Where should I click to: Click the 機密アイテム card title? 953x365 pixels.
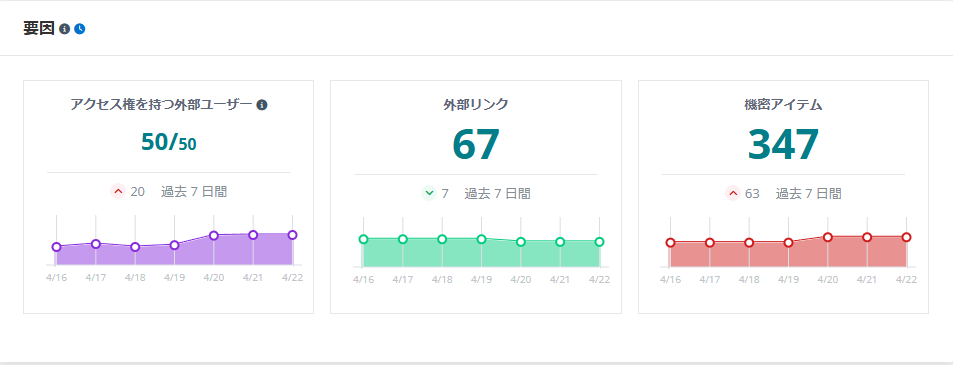(x=783, y=105)
